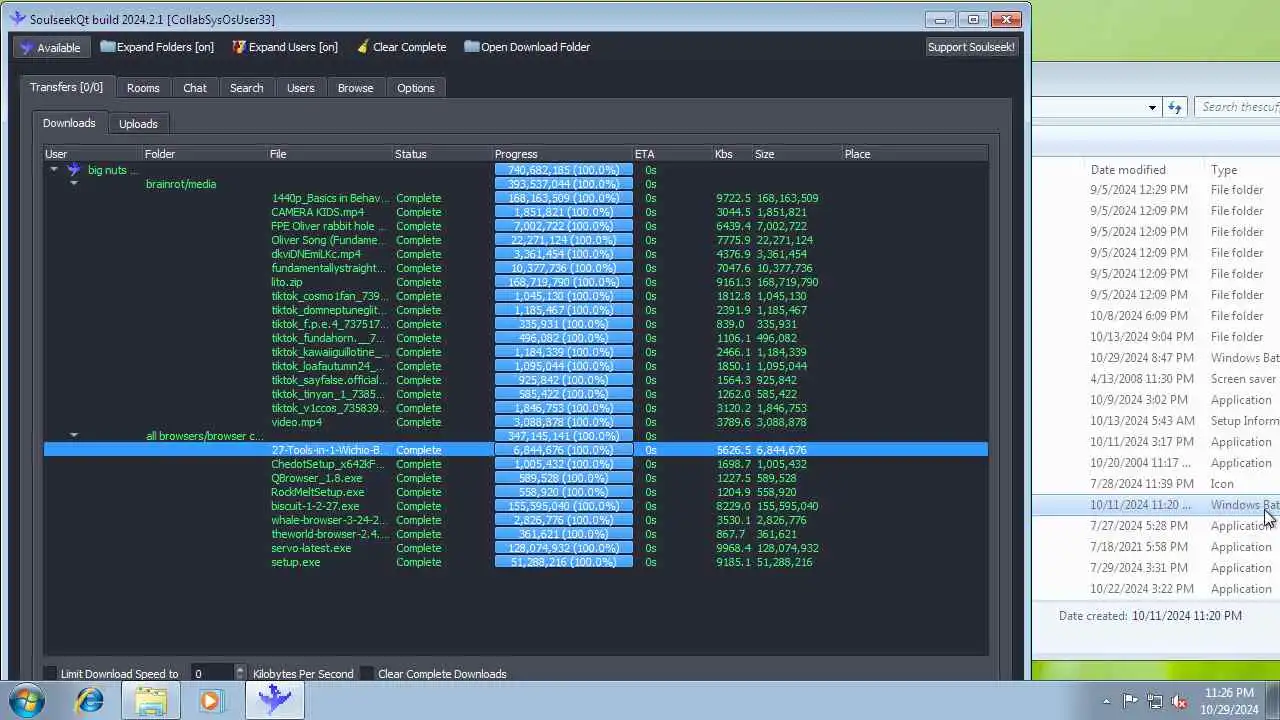Viewport: 1280px width, 720px height.
Task: Select the Explorer row dated 4/13/2008 11:30 PM
Action: [x=1157, y=379]
